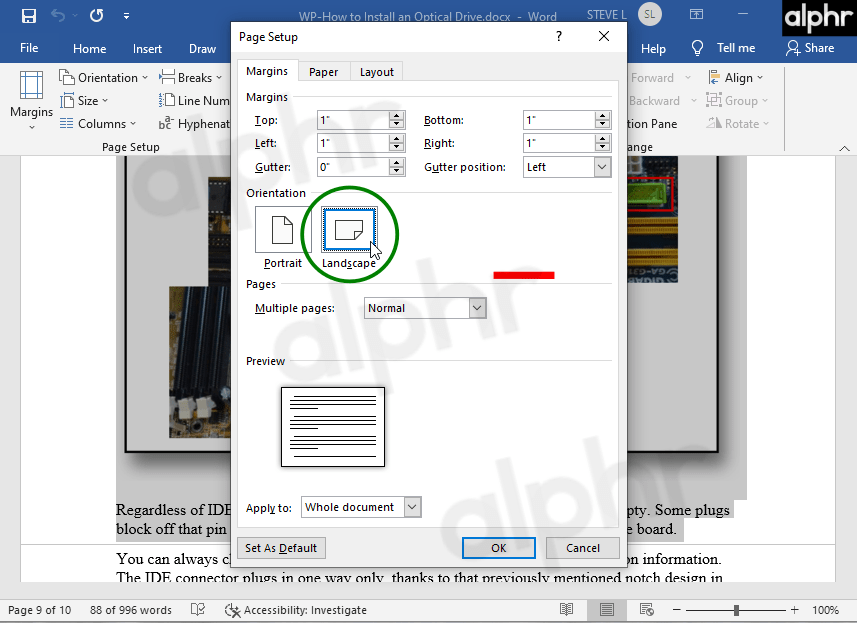Click the zoom in plus button

click(795, 609)
